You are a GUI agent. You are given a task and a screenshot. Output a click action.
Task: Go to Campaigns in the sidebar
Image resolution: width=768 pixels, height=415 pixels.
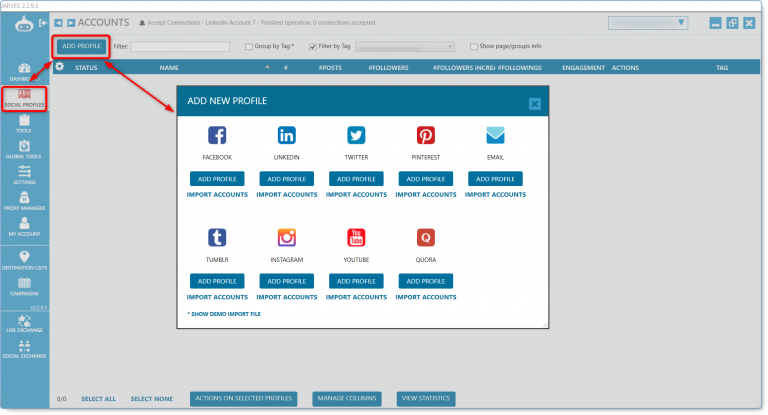pyautogui.click(x=23, y=286)
